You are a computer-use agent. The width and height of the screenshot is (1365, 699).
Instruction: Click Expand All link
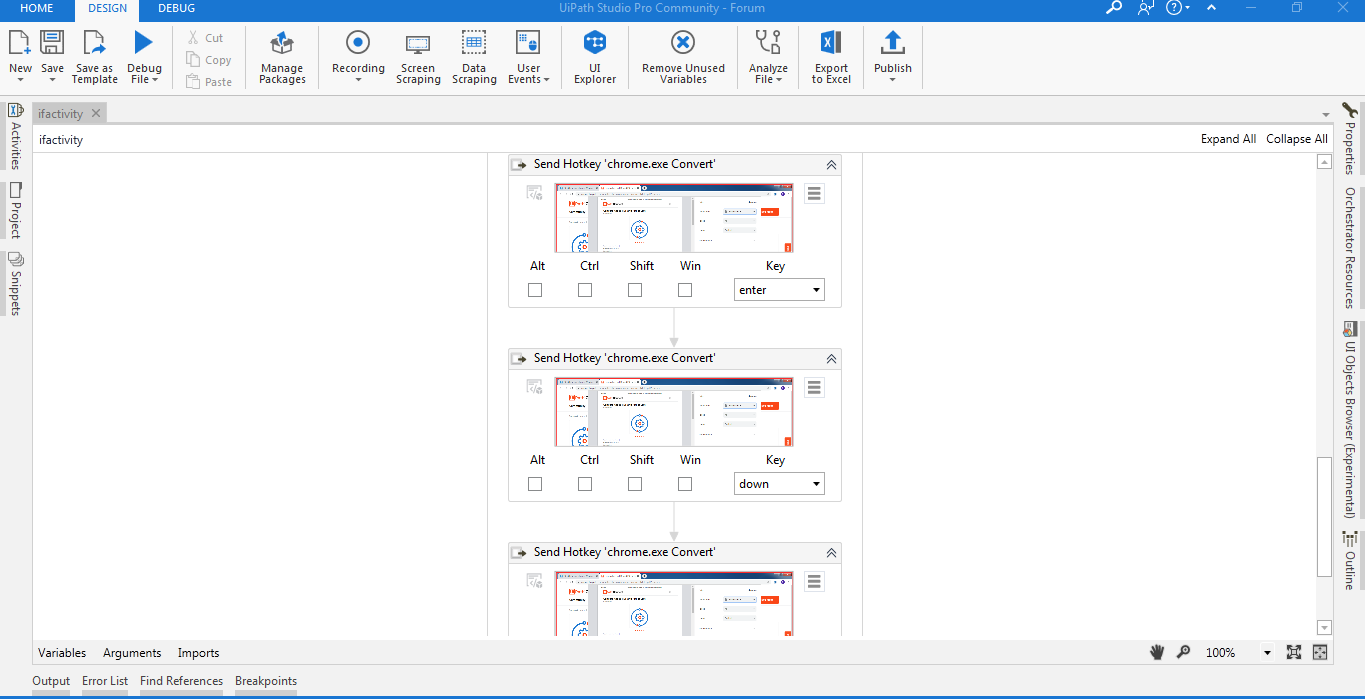point(1228,139)
